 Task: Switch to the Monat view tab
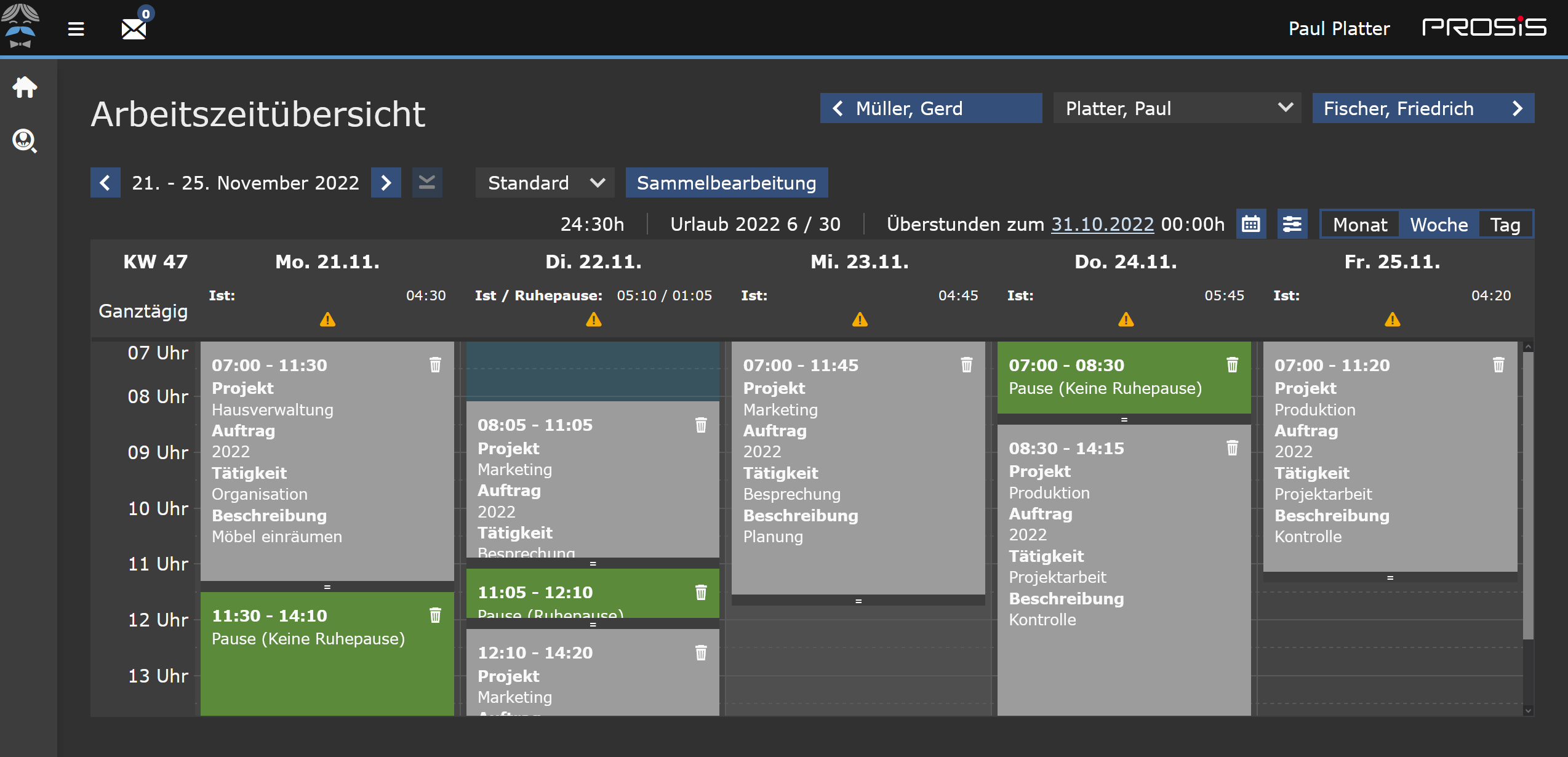point(1359,224)
